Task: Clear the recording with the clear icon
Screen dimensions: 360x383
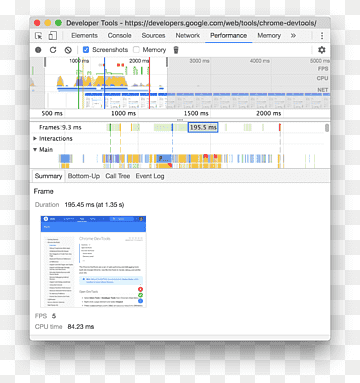Action: (x=68, y=50)
